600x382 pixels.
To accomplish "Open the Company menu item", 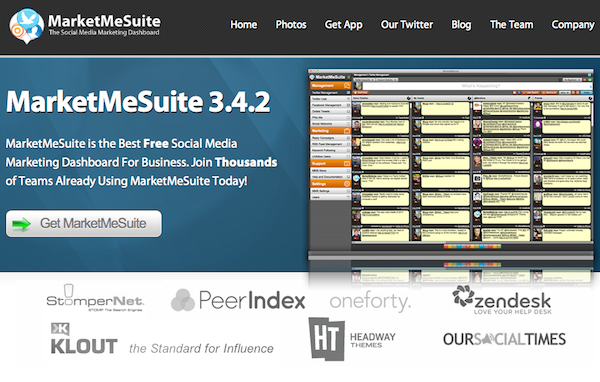I will coord(573,25).
